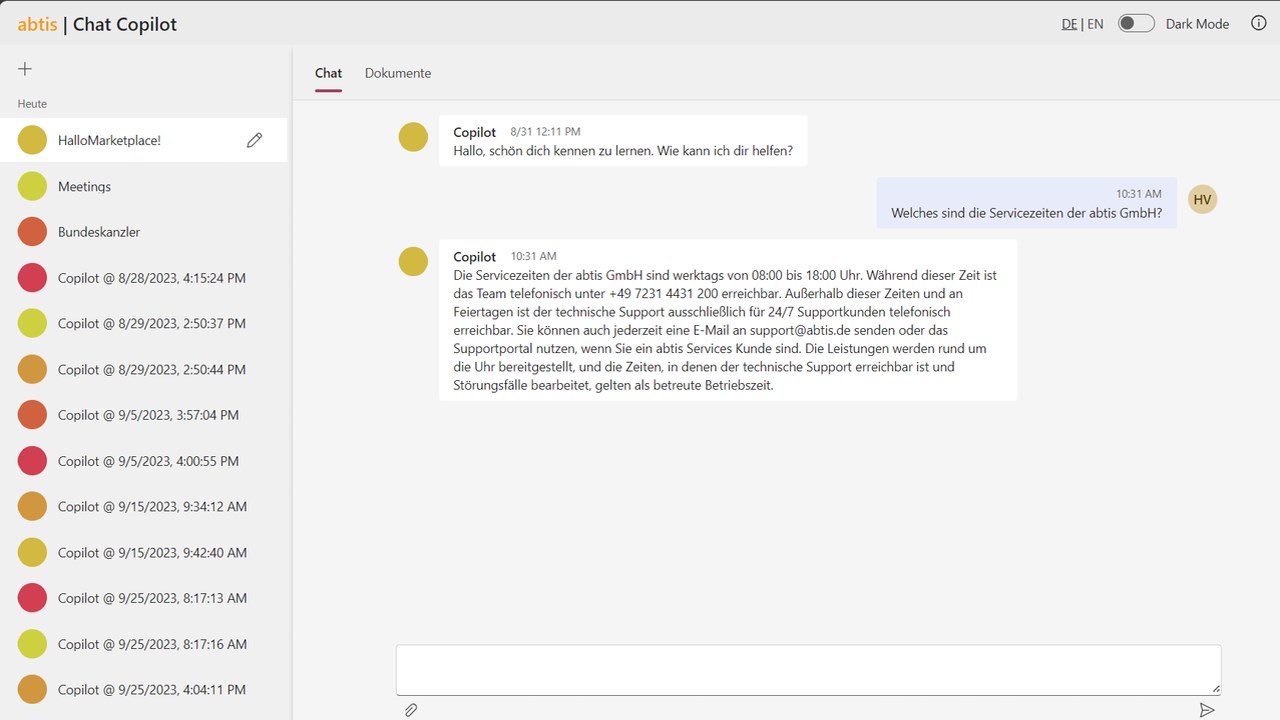Open the Bundeskanzler chat
This screenshot has width=1280, height=720.
143,232
